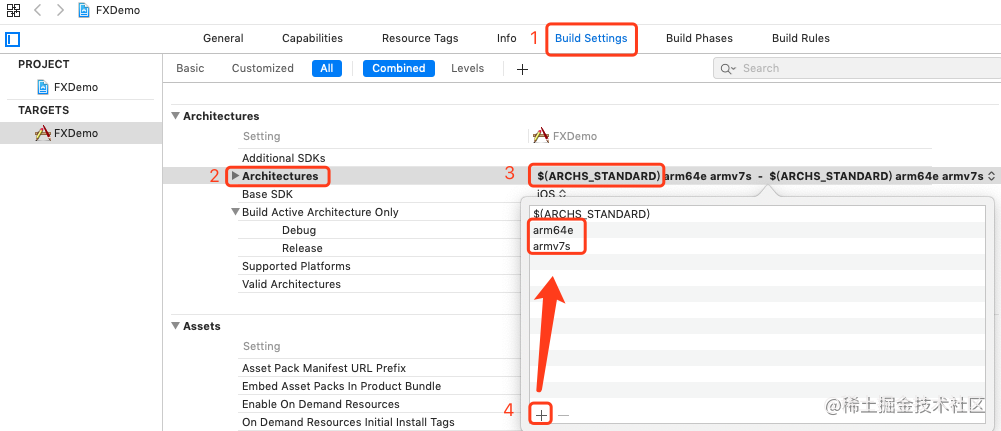Open the related items grid icon
Screen dimensions: 1001x431
pyautogui.click(x=13, y=10)
